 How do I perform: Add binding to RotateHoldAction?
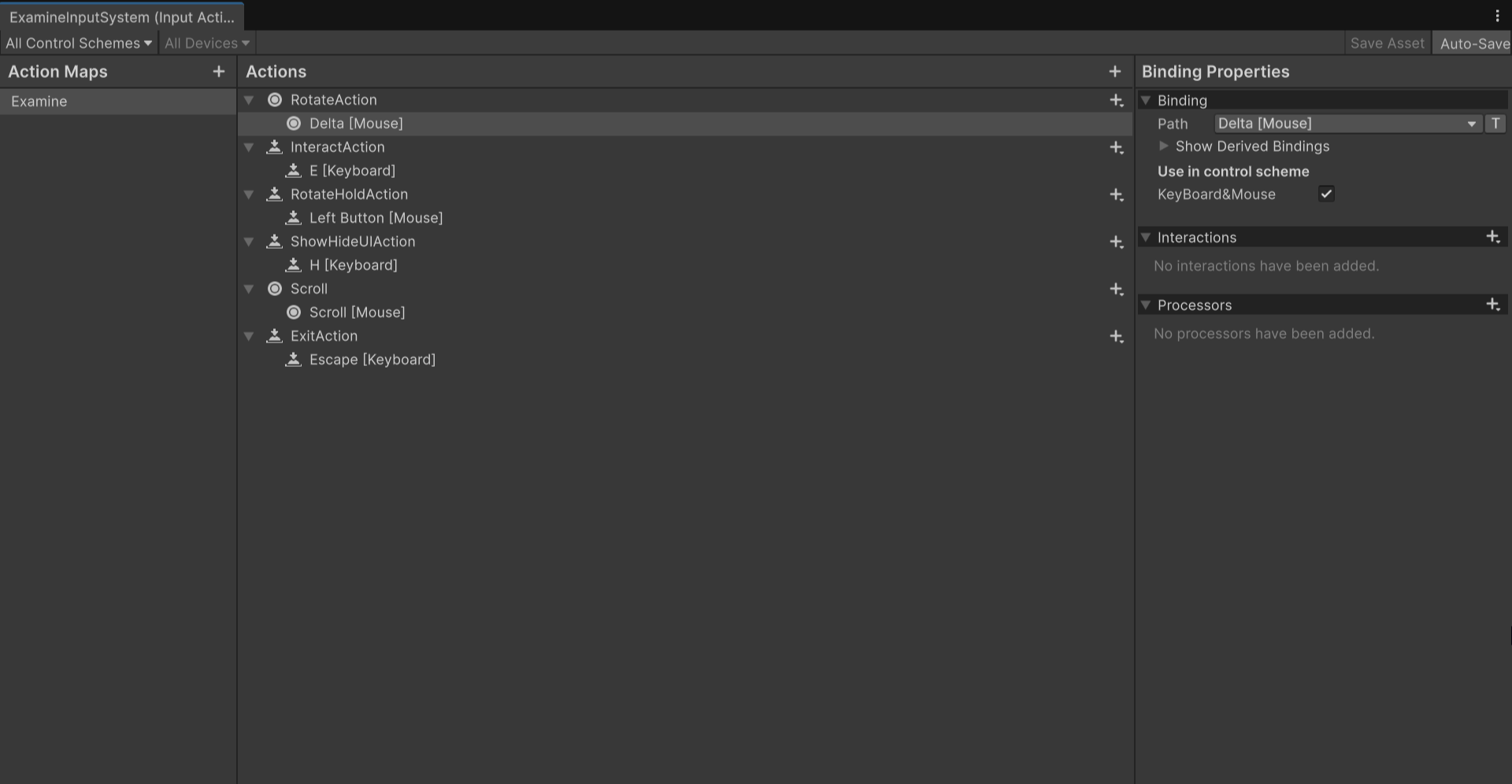click(x=1116, y=194)
